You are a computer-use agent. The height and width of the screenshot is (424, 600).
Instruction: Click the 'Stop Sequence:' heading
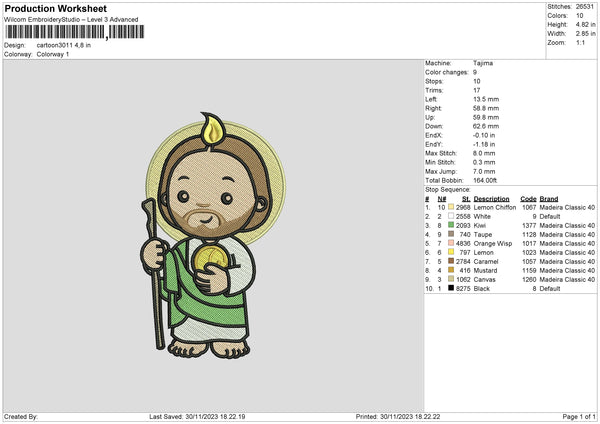click(448, 189)
